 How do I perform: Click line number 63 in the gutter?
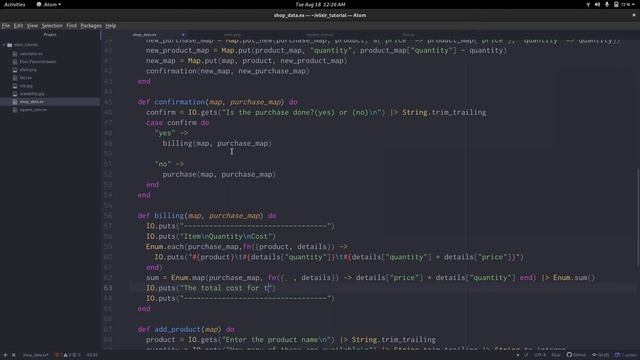108,288
